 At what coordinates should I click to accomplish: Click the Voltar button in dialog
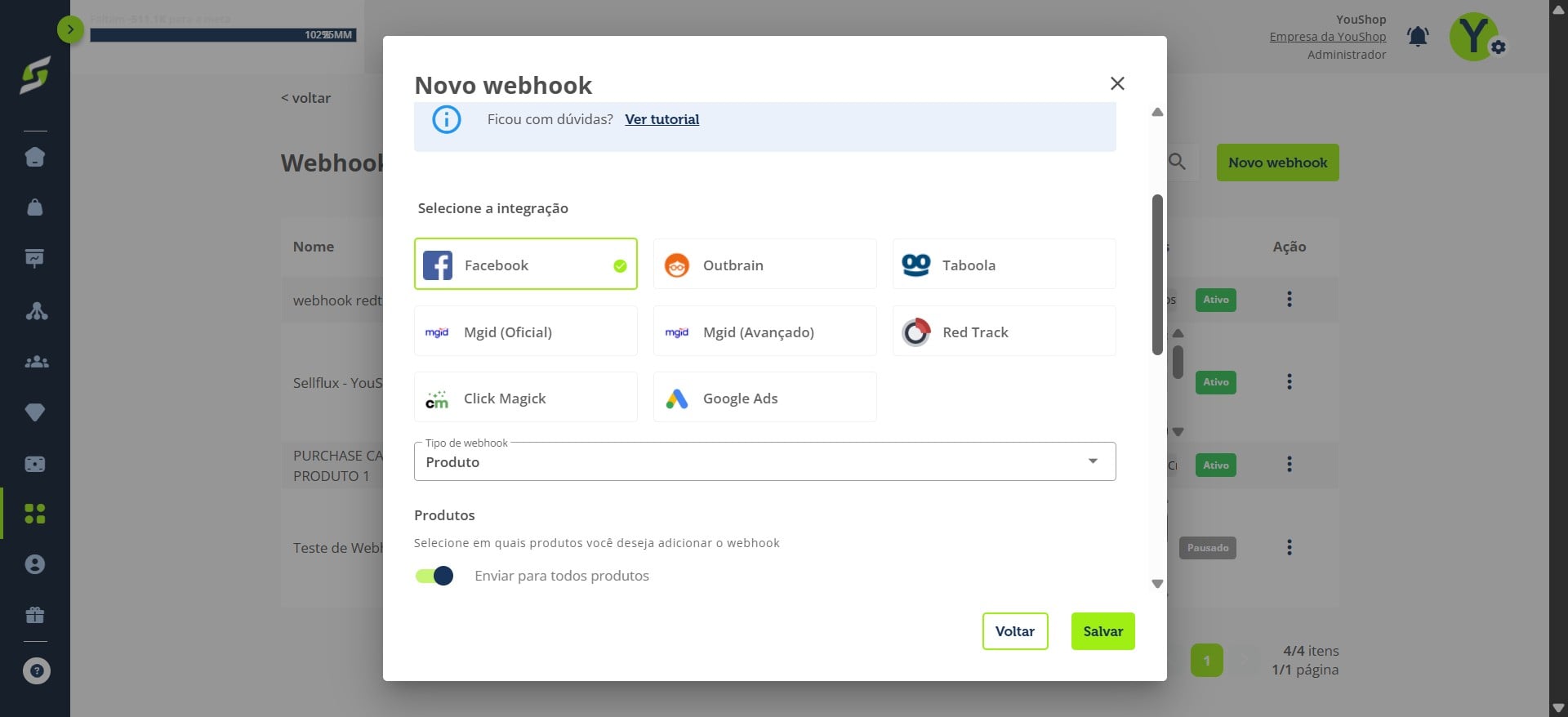click(1015, 631)
